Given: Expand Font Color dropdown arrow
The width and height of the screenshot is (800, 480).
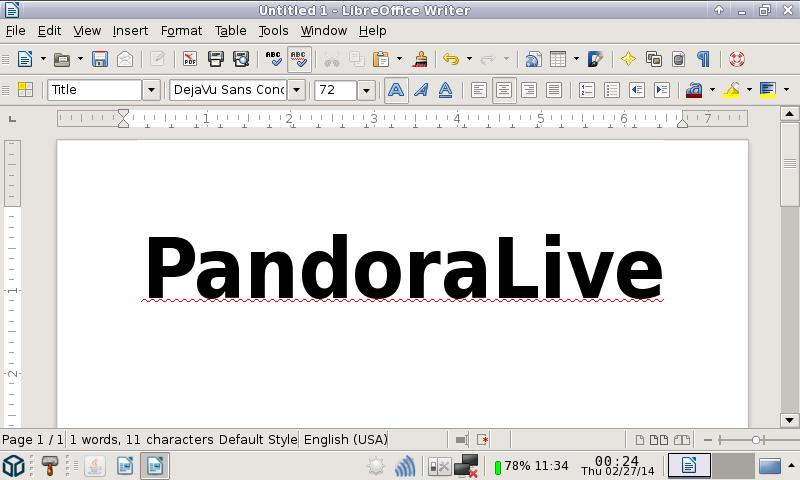Looking at the screenshot, I should tap(712, 90).
